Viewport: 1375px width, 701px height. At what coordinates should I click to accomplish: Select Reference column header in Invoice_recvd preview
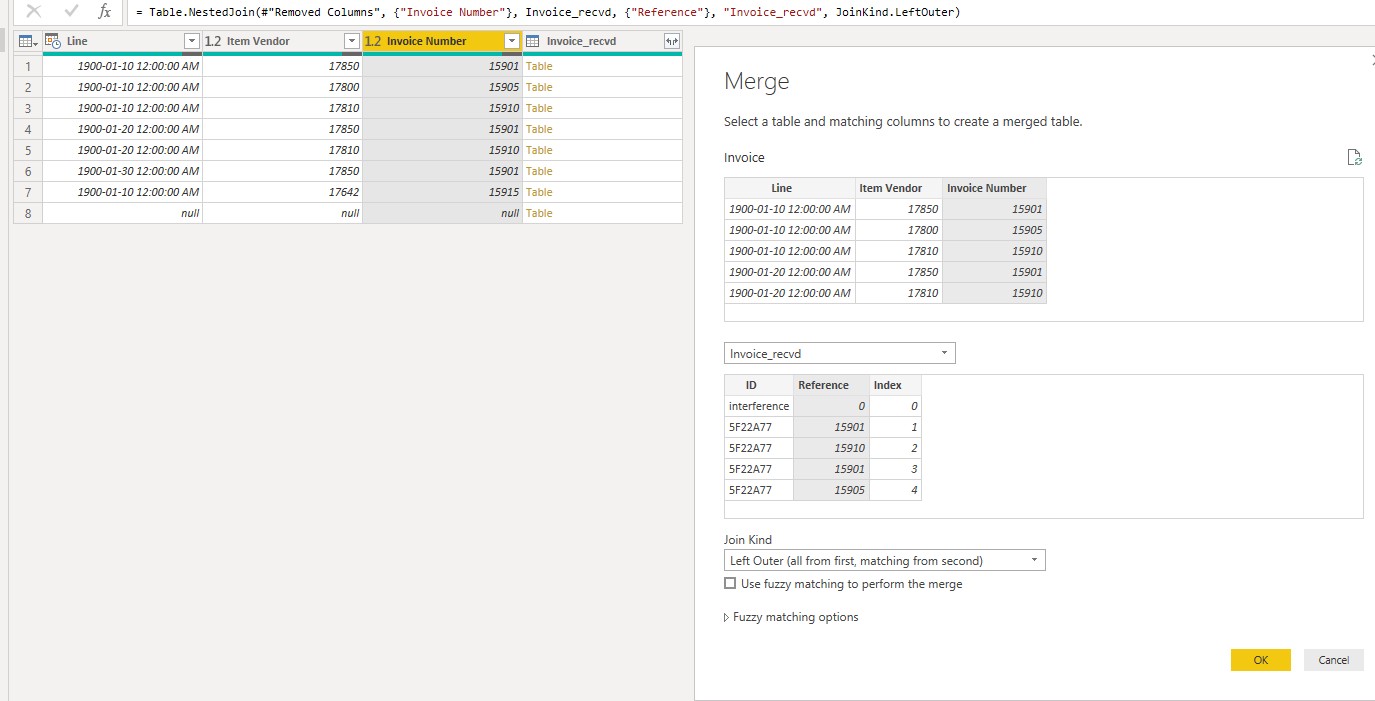point(831,385)
